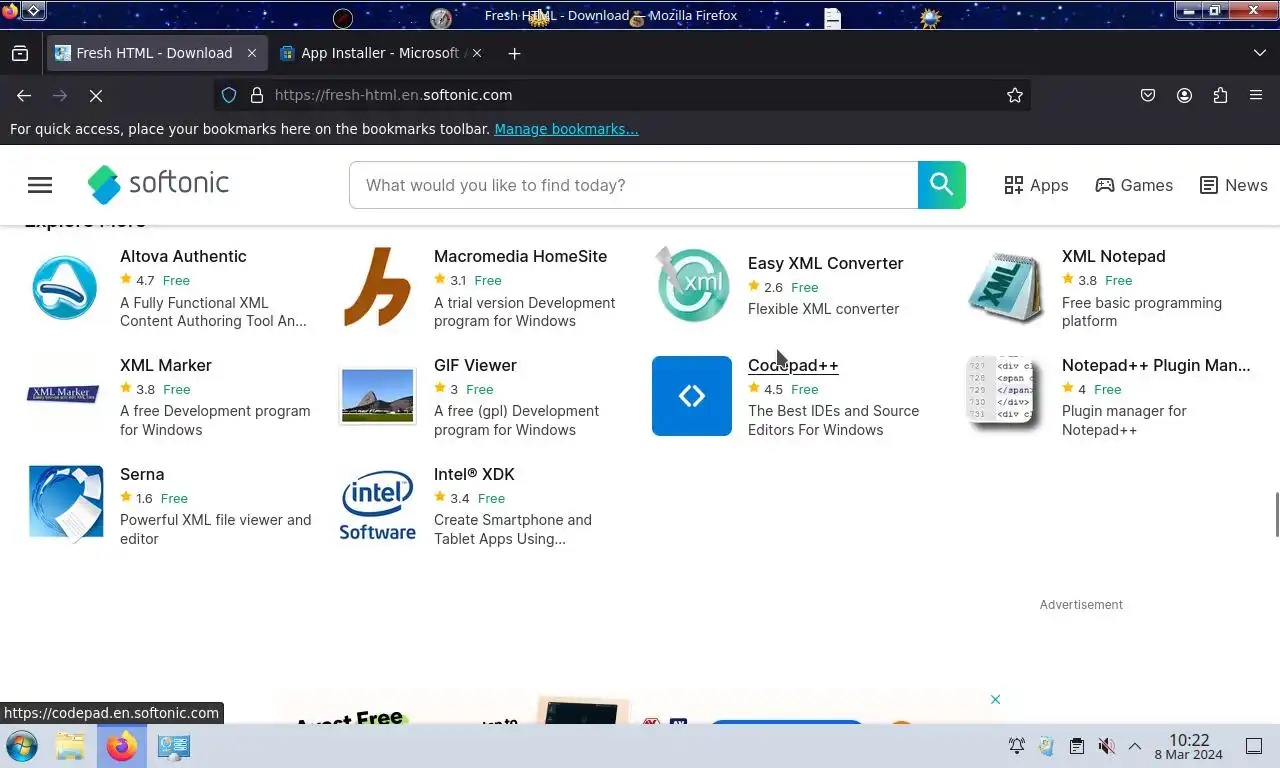Close the bottom advertisement banner
This screenshot has height=768, width=1280.
pos(995,699)
